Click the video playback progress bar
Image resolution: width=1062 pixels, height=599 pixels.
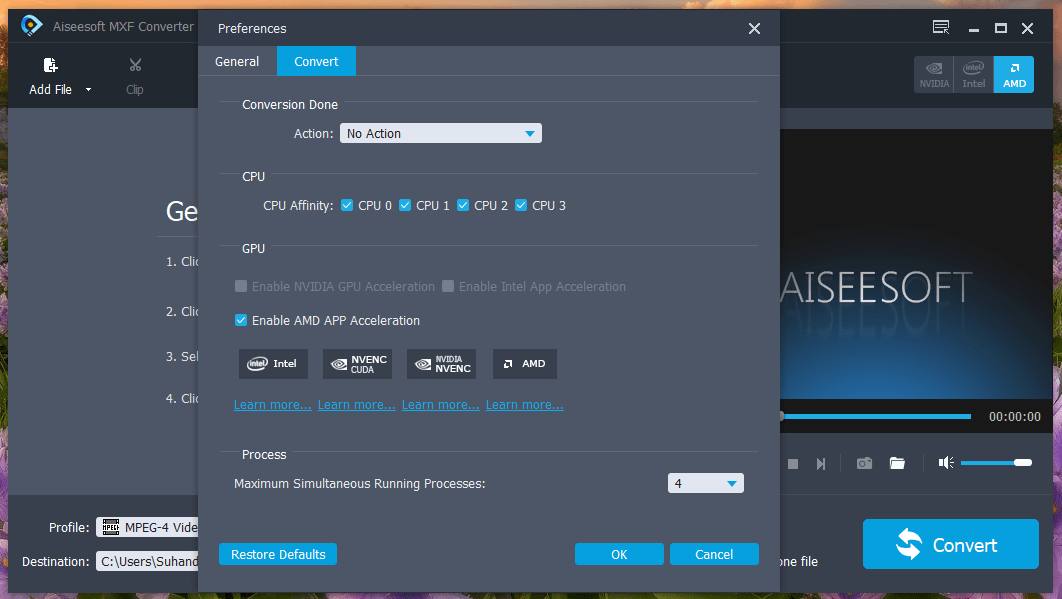pyautogui.click(x=876, y=416)
